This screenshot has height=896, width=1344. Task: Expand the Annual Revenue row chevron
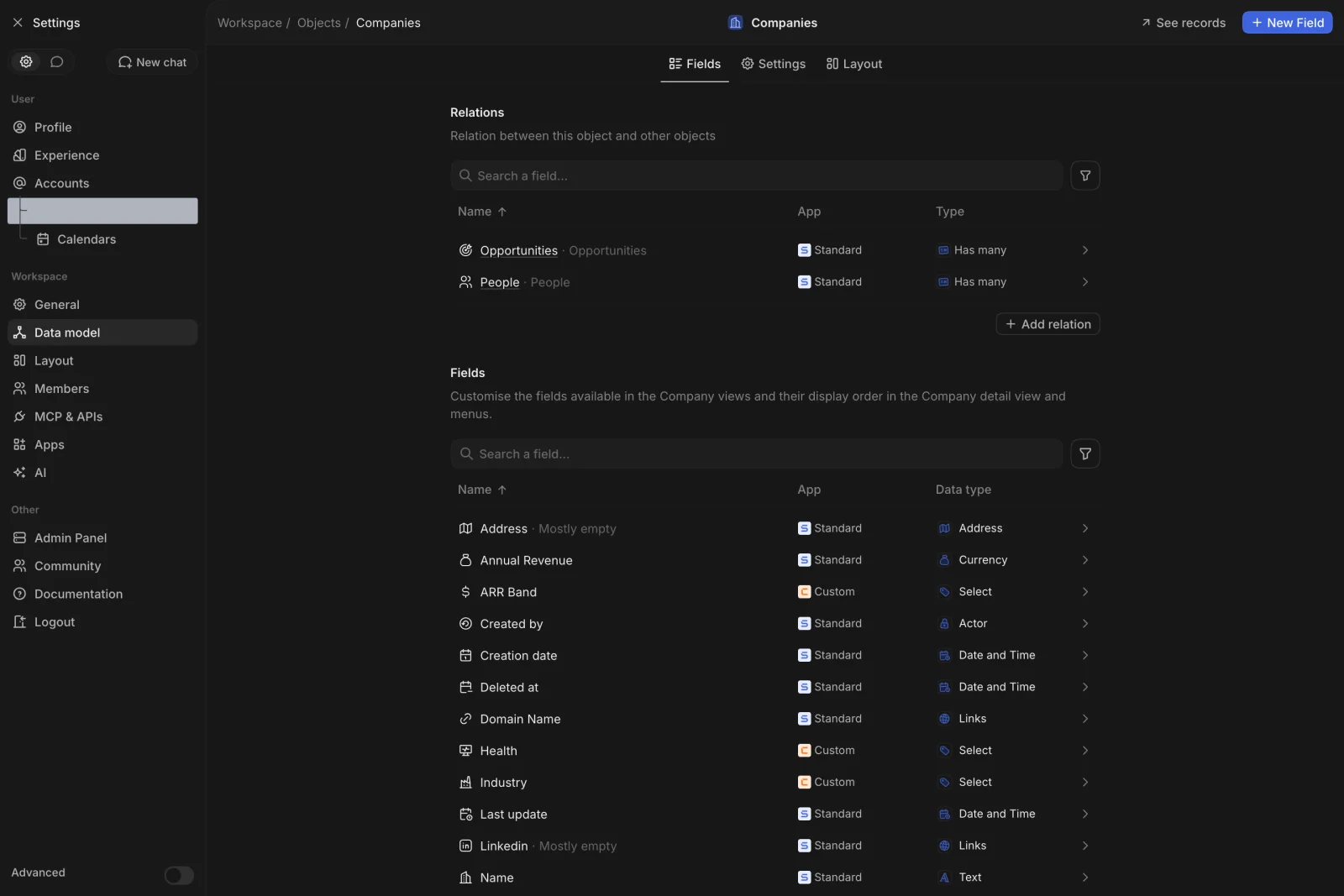click(x=1085, y=560)
